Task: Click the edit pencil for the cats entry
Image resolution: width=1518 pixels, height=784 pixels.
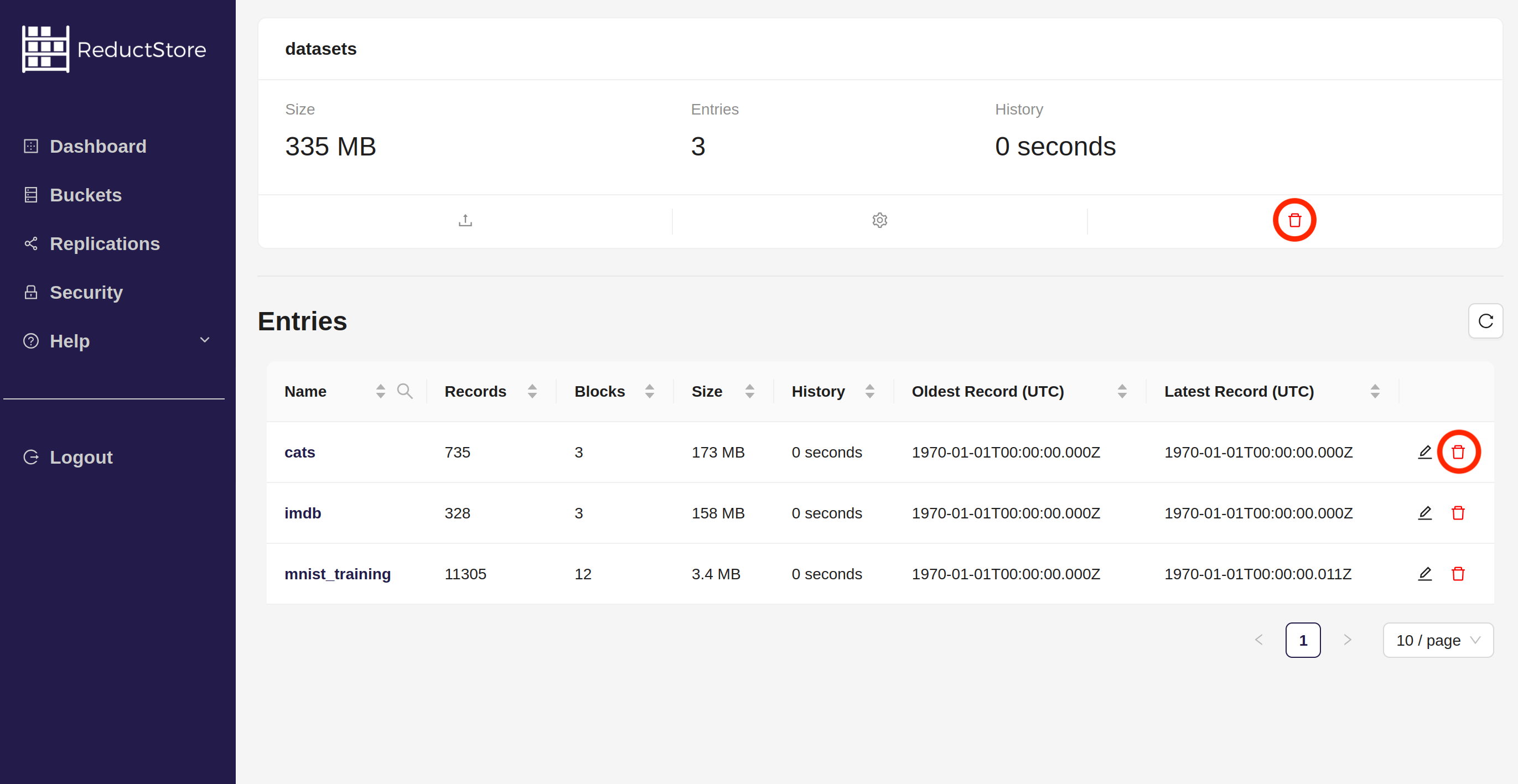Action: (x=1424, y=453)
